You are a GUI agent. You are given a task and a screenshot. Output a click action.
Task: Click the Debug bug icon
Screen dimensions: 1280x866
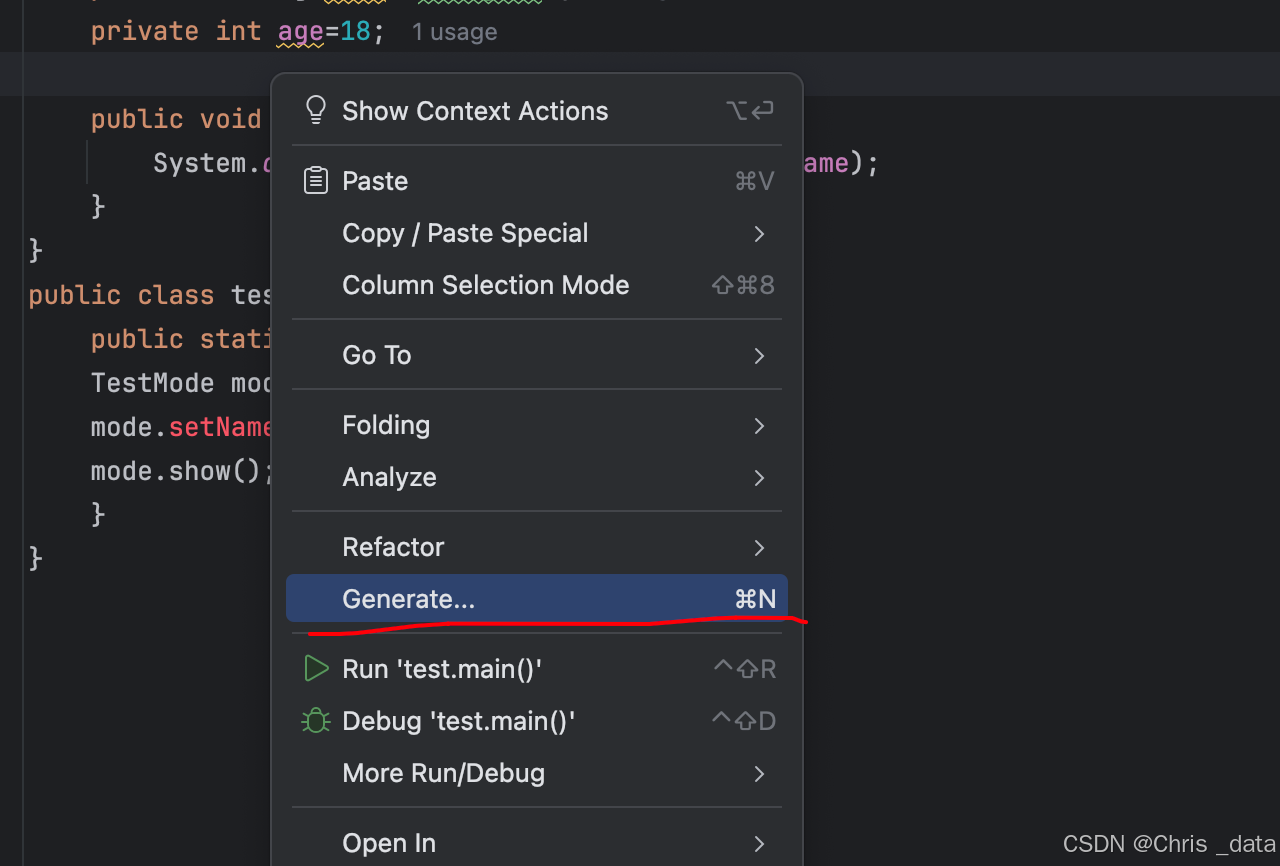pyautogui.click(x=316, y=721)
